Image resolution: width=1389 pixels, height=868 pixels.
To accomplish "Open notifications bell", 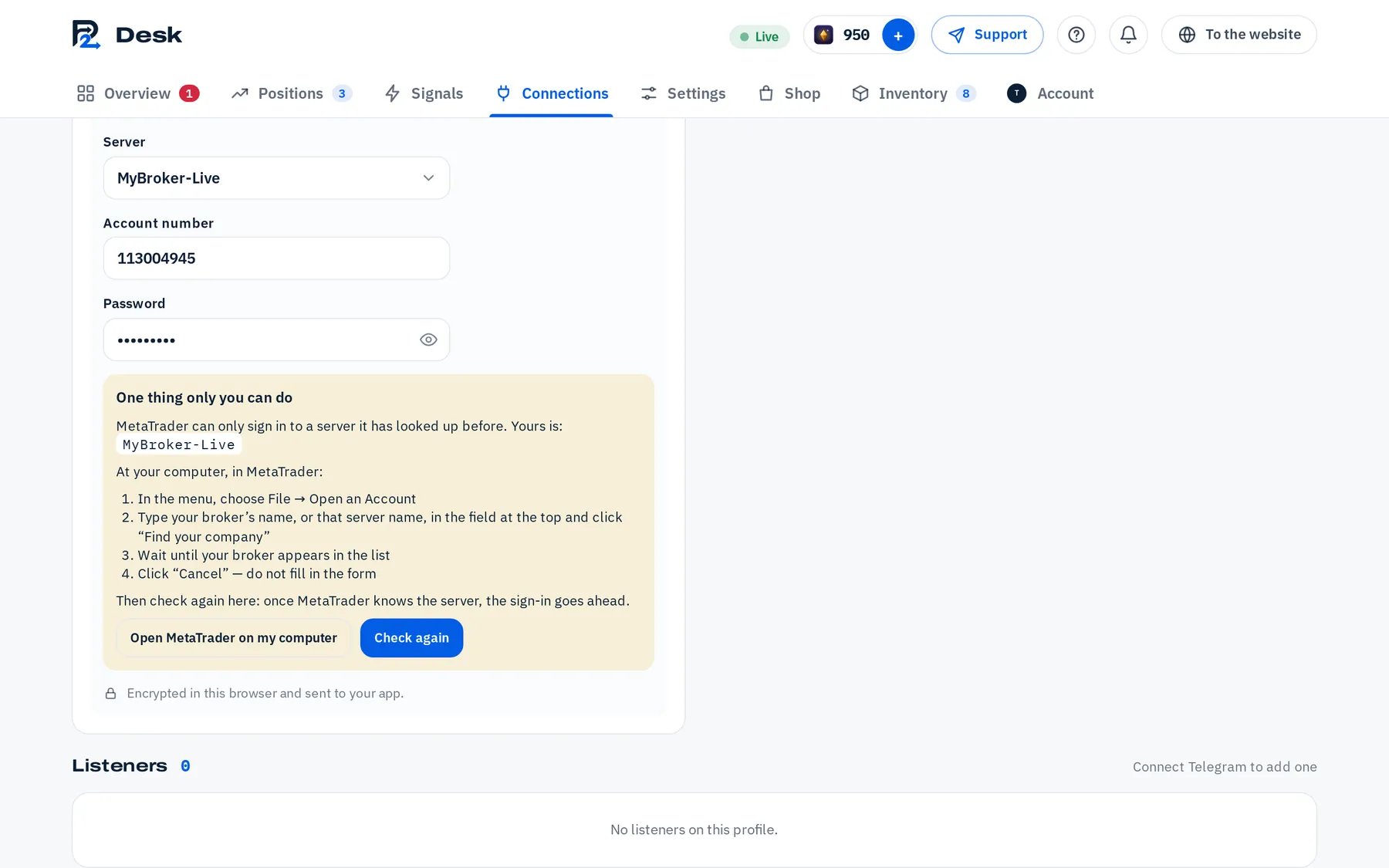I will tap(1128, 35).
